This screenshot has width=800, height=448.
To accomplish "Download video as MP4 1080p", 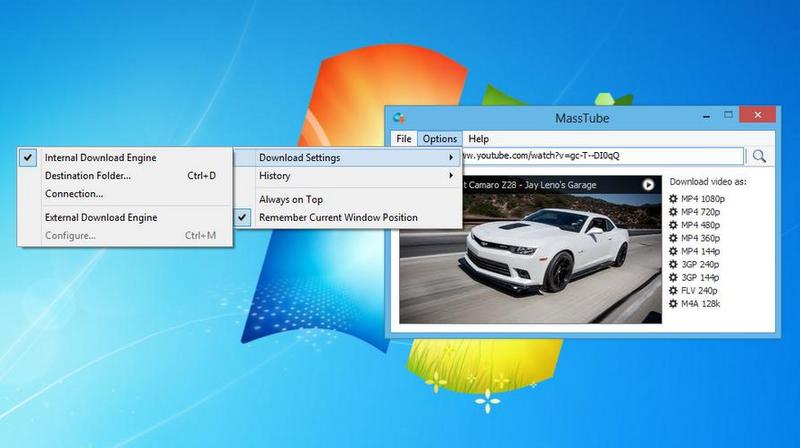I will point(703,198).
